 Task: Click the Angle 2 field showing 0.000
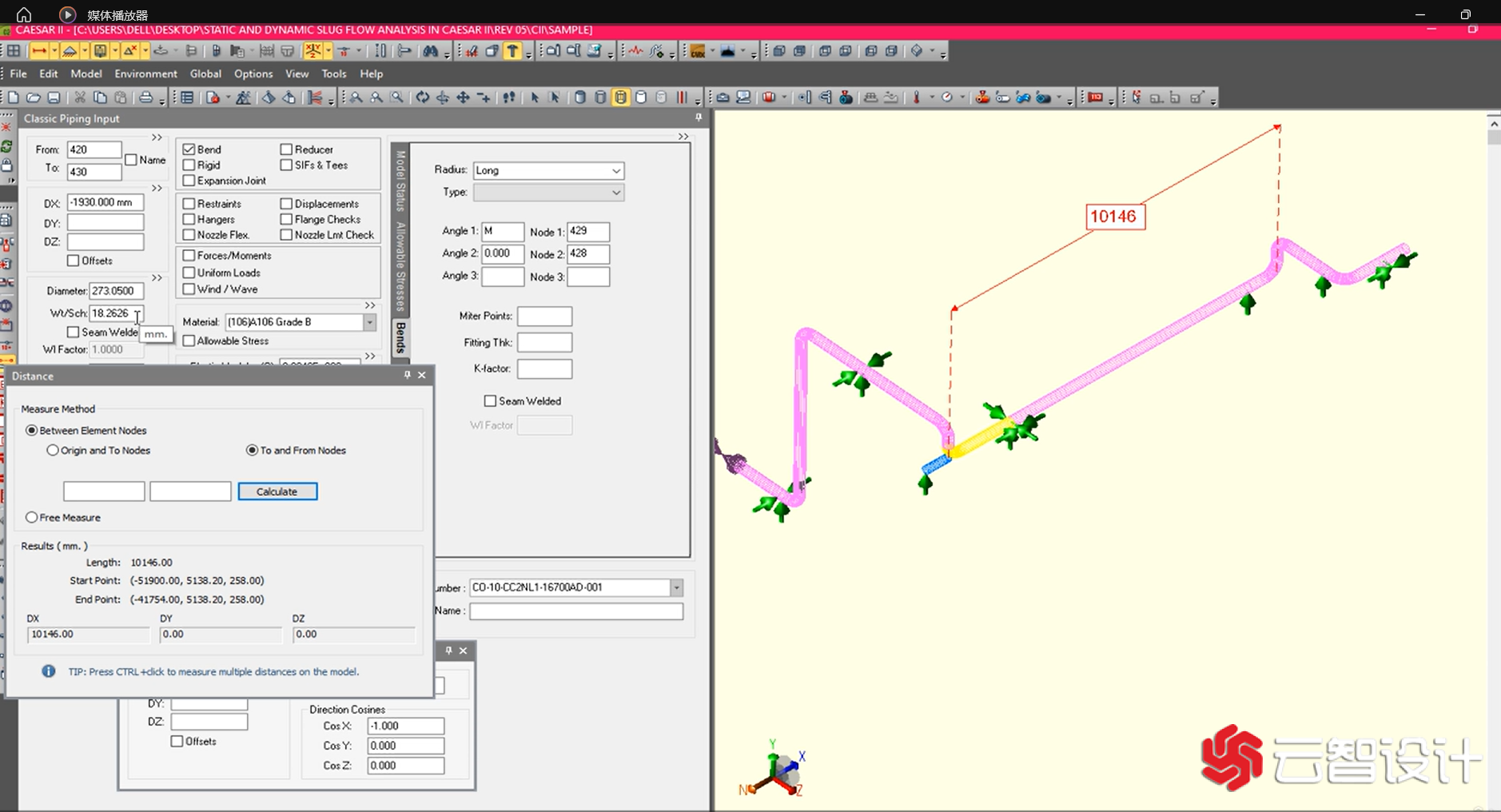pyautogui.click(x=503, y=253)
